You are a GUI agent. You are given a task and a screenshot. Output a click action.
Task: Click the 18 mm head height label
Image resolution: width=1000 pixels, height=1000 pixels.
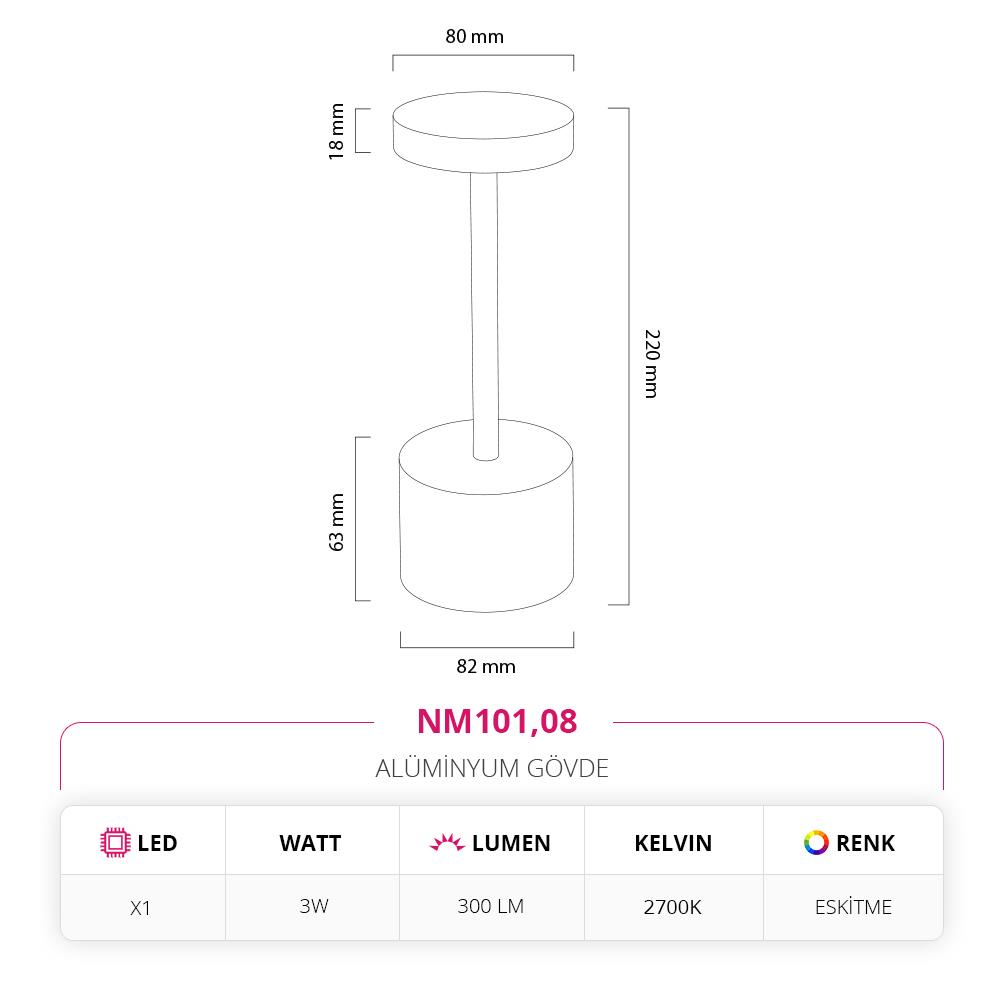pyautogui.click(x=336, y=130)
